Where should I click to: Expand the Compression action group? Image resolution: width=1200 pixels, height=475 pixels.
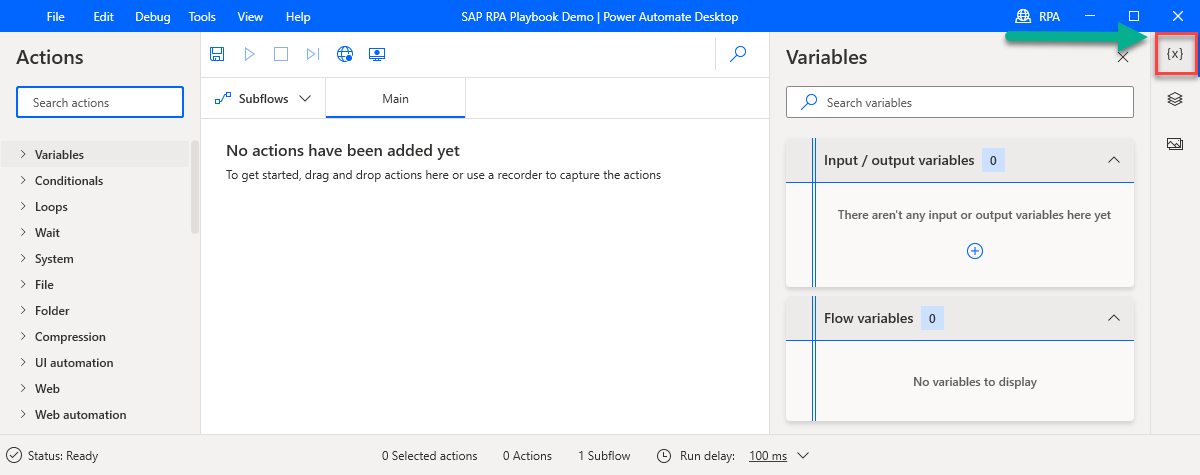(x=23, y=336)
